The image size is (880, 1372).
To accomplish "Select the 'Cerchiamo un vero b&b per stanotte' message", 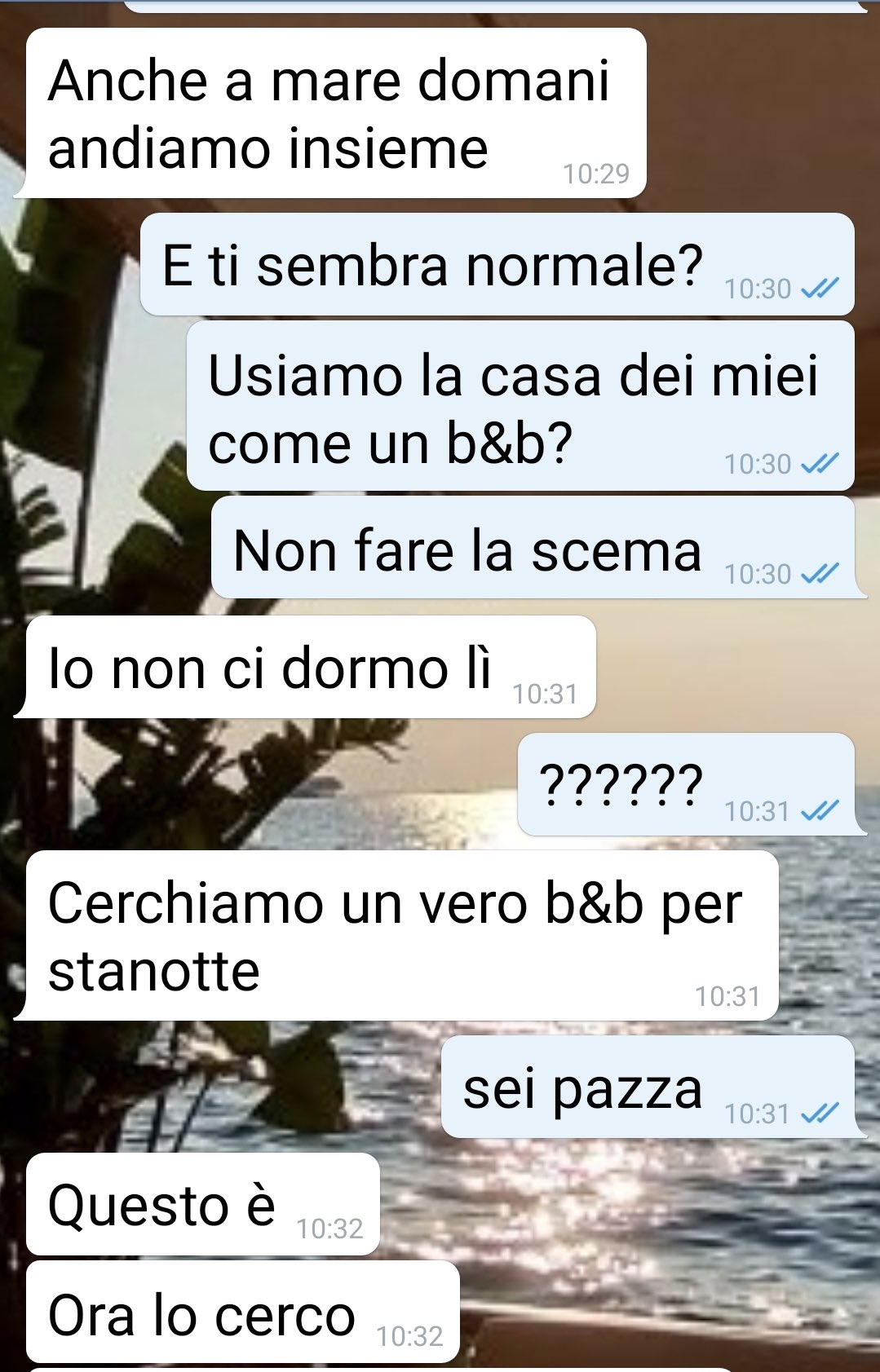I will coord(402,935).
